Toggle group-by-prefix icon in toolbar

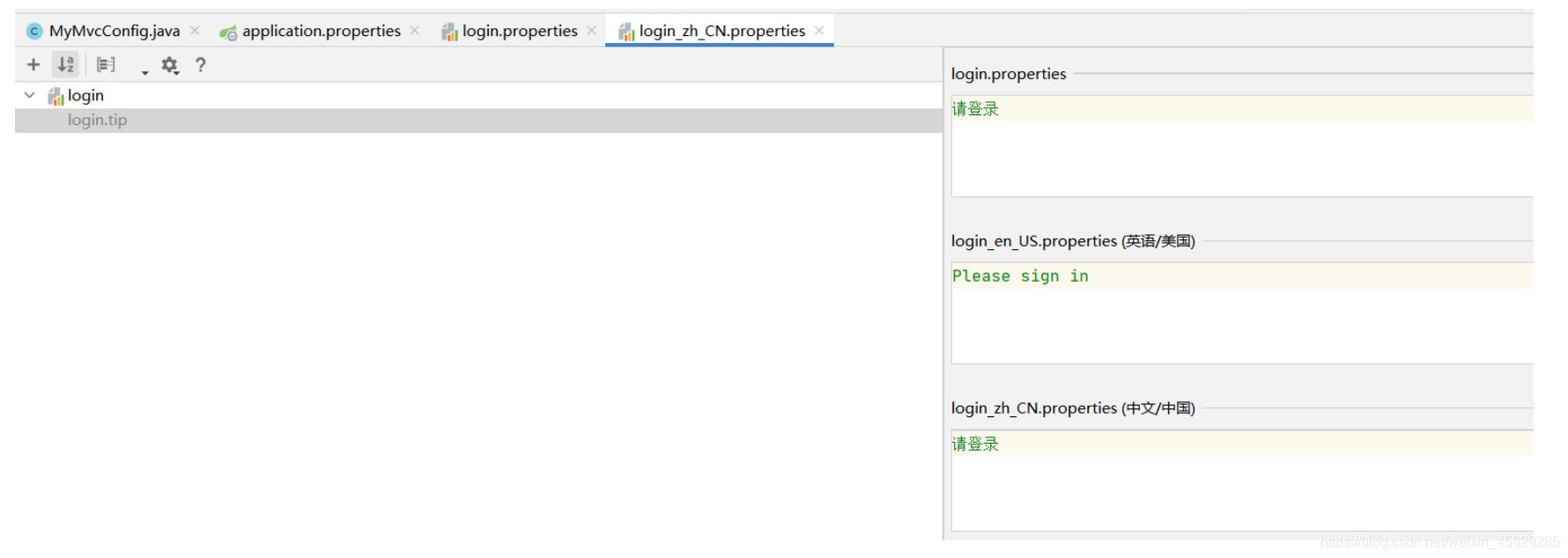point(106,64)
